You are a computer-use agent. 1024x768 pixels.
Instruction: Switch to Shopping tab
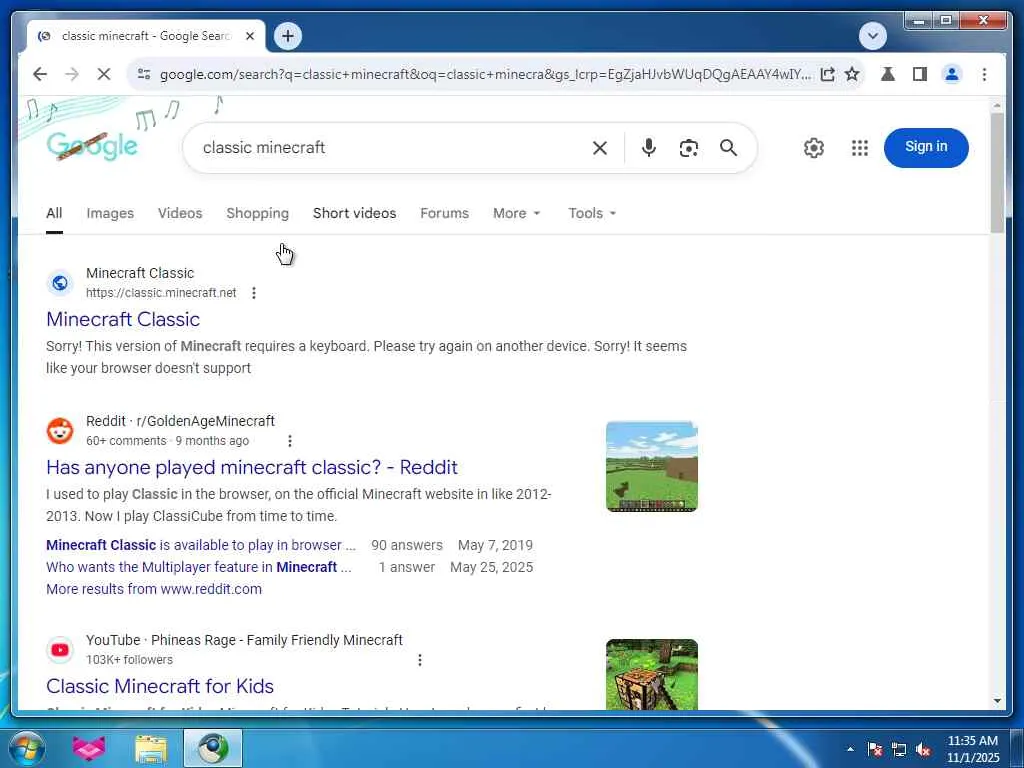[x=257, y=214]
